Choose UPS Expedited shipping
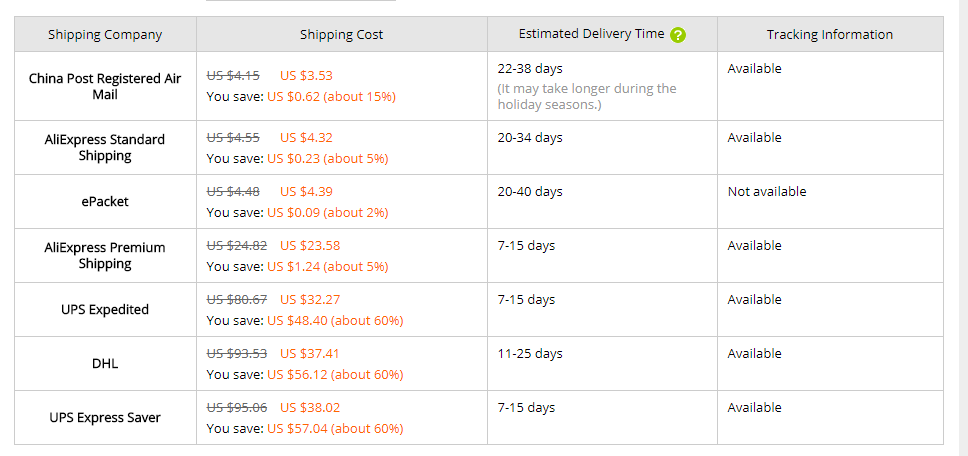Viewport: 968px width, 456px height. pyautogui.click(x=105, y=309)
